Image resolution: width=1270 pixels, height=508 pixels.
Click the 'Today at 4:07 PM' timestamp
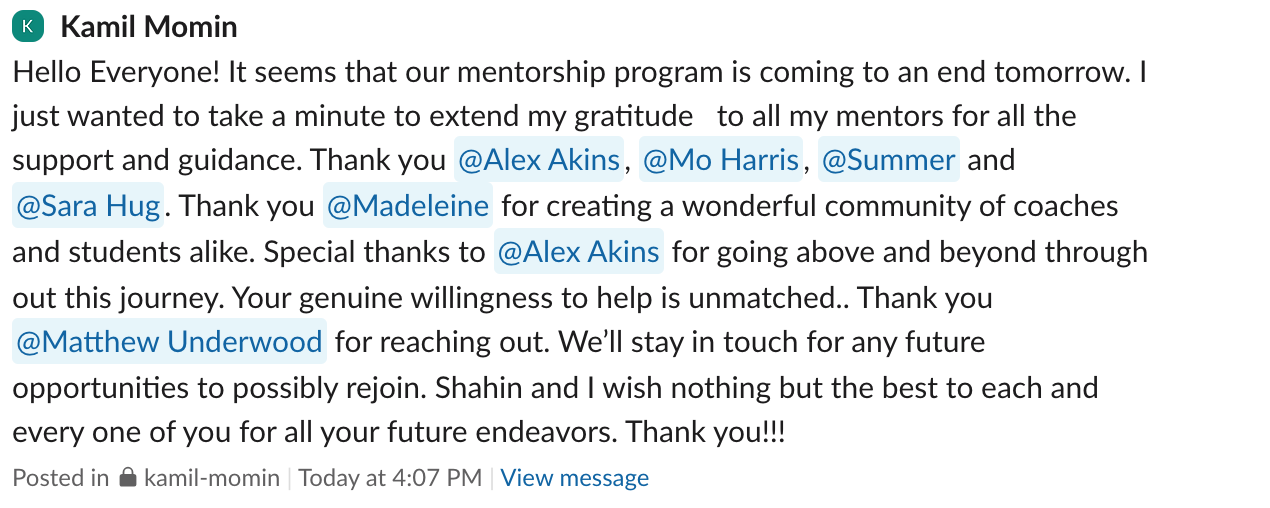coord(390,478)
